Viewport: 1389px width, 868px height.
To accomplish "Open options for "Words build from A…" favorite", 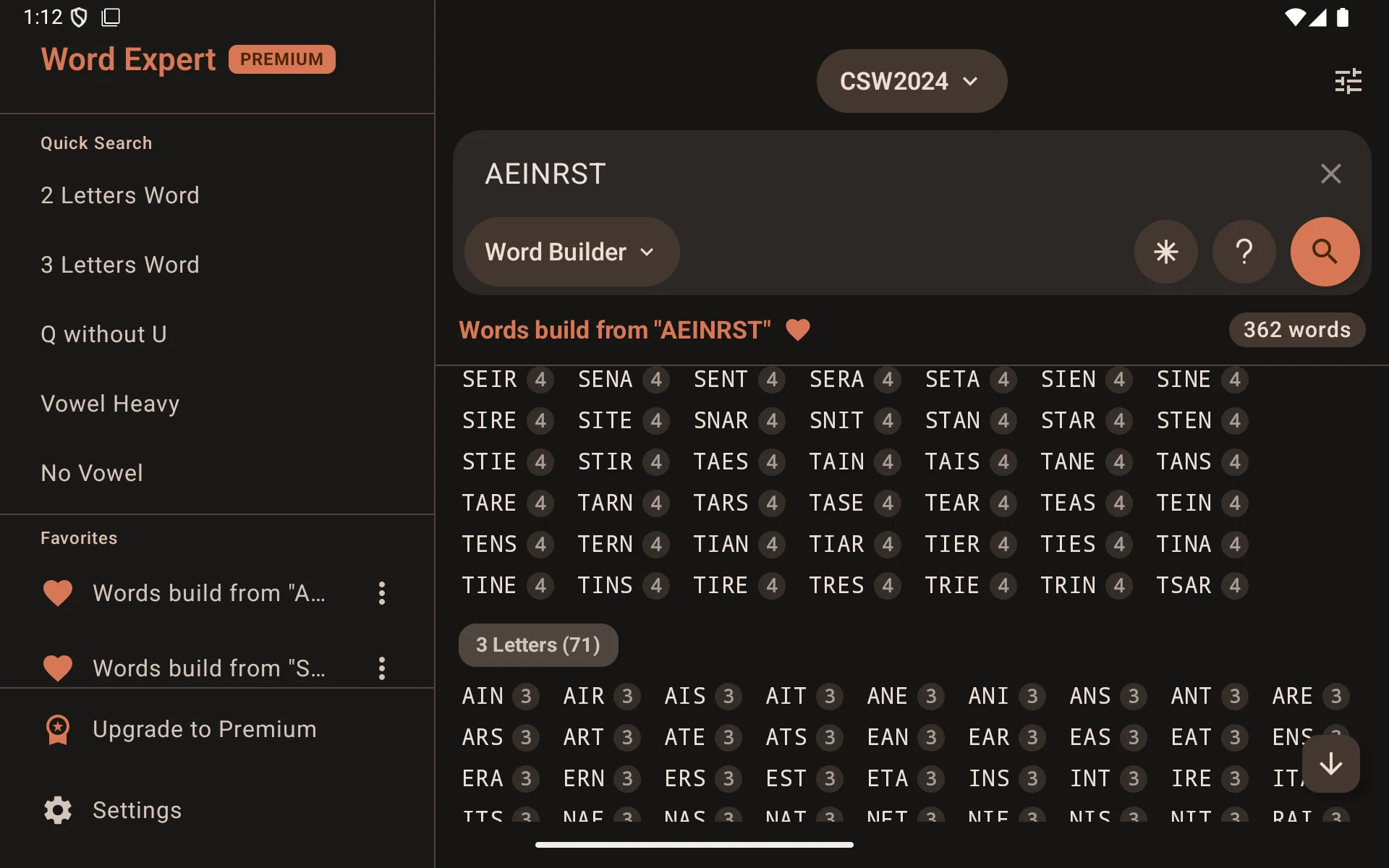I will point(382,593).
